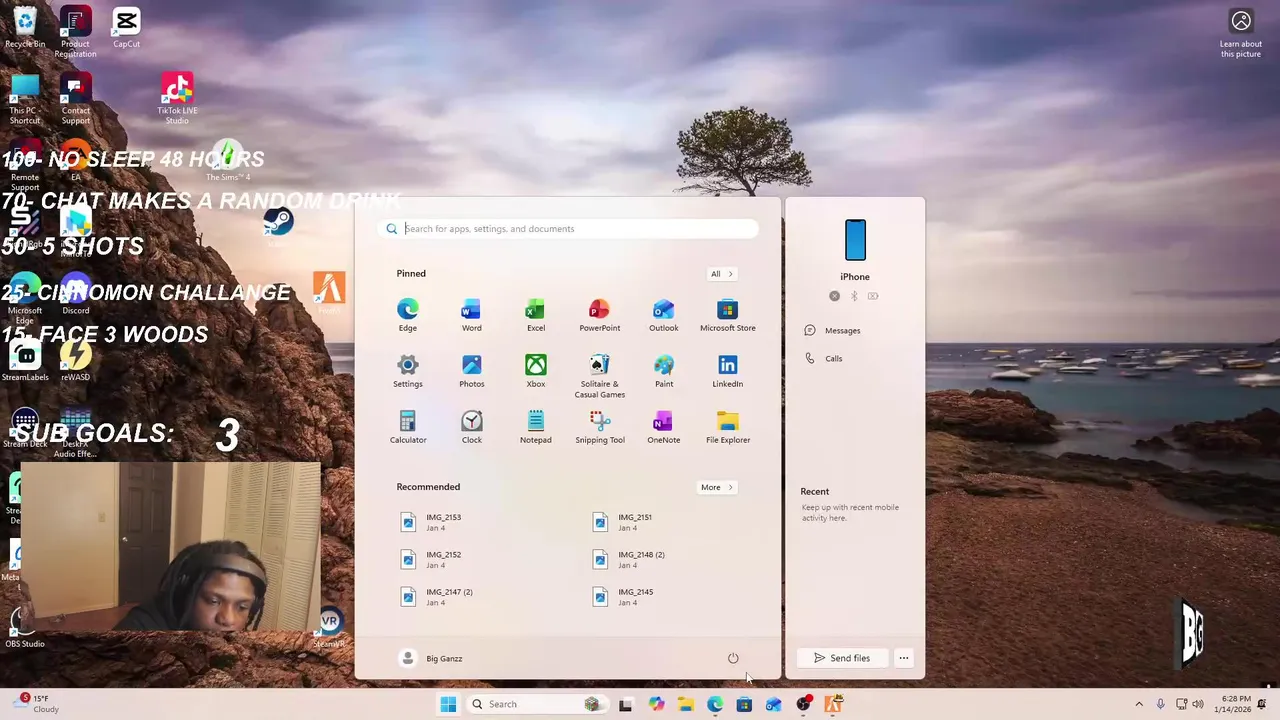Launch Word from the Start menu
Viewport: 1280px width, 720px height.
coord(471,315)
